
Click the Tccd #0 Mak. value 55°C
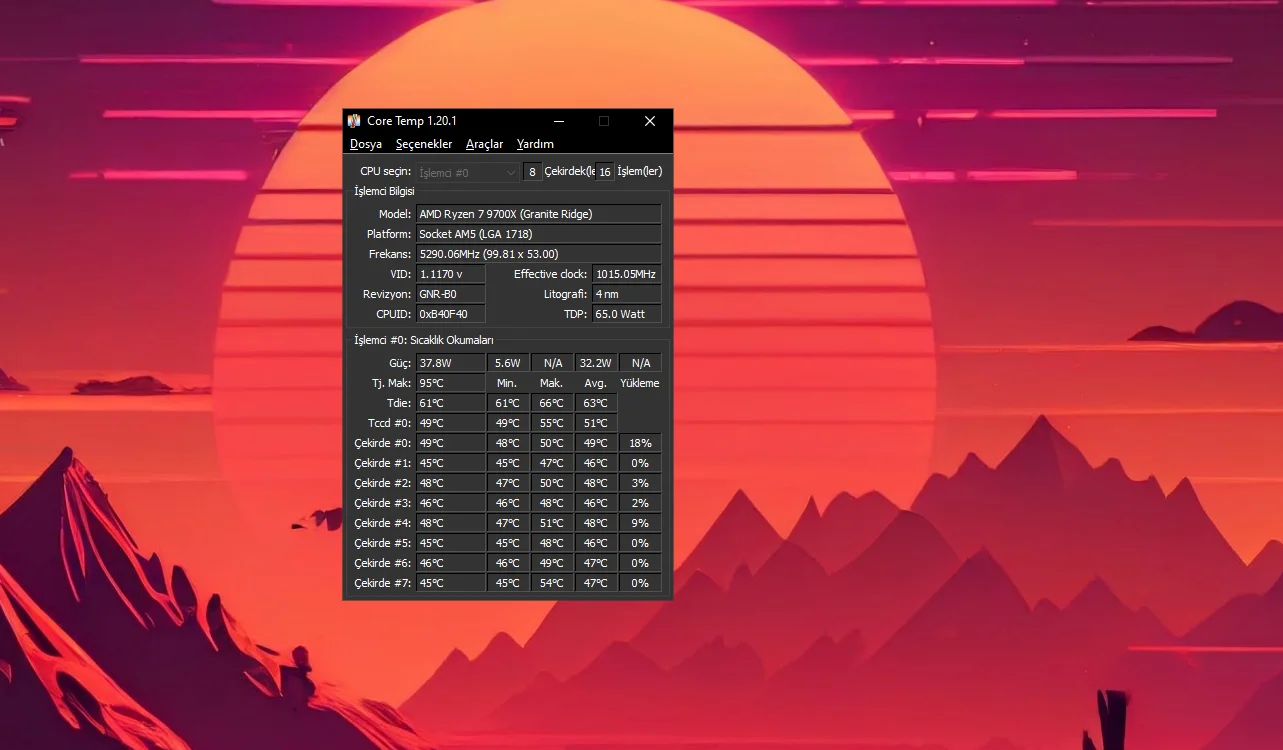click(552, 423)
